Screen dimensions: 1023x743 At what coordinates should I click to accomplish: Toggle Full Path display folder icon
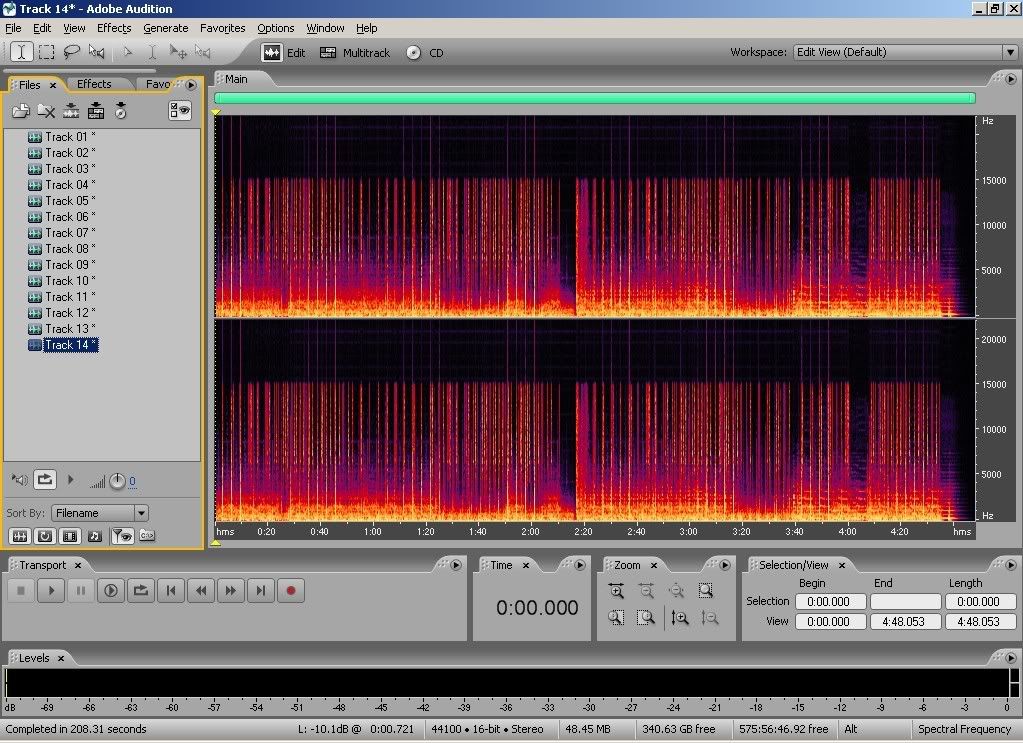tap(147, 536)
